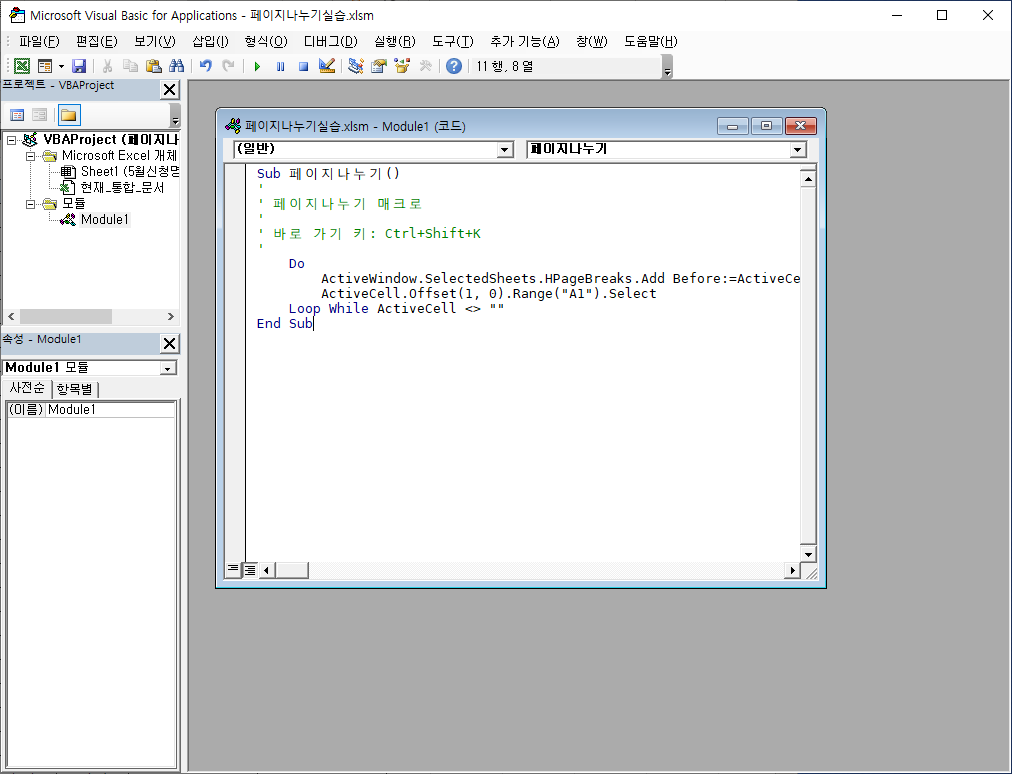Click the Reset stop button
The height and width of the screenshot is (774, 1012).
[303, 66]
